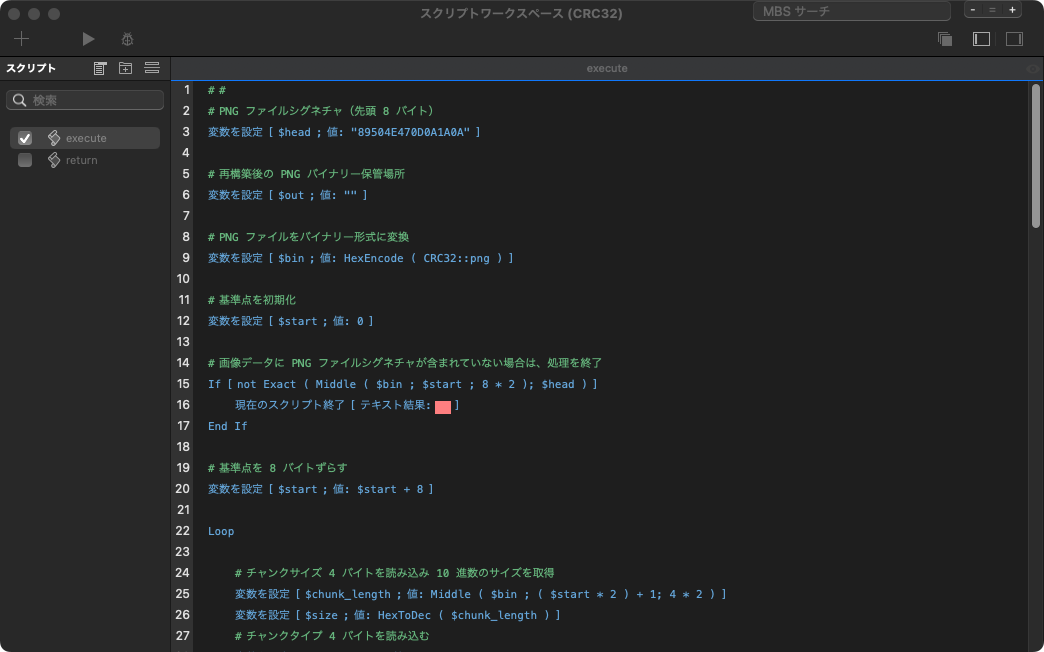Select the チャンクタイプ 4 バイトを読み込む comment

pos(332,636)
